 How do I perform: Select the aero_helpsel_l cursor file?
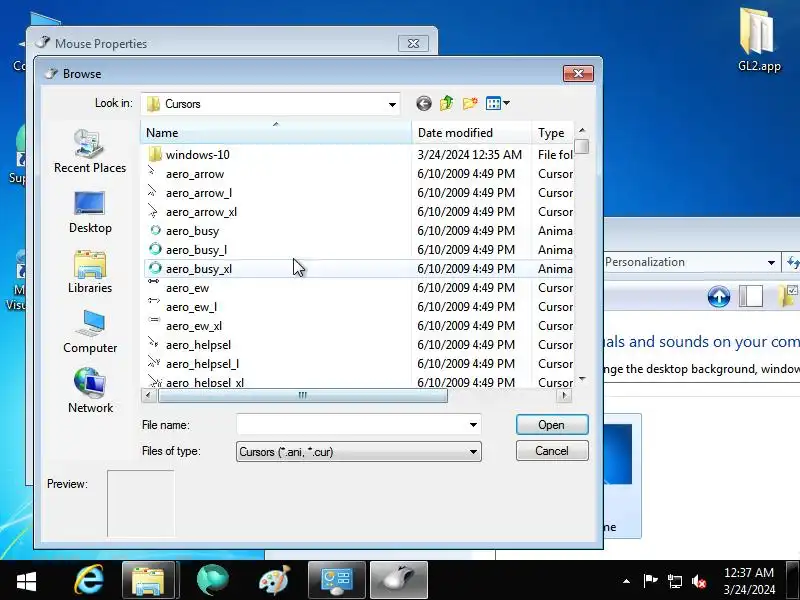pos(202,364)
